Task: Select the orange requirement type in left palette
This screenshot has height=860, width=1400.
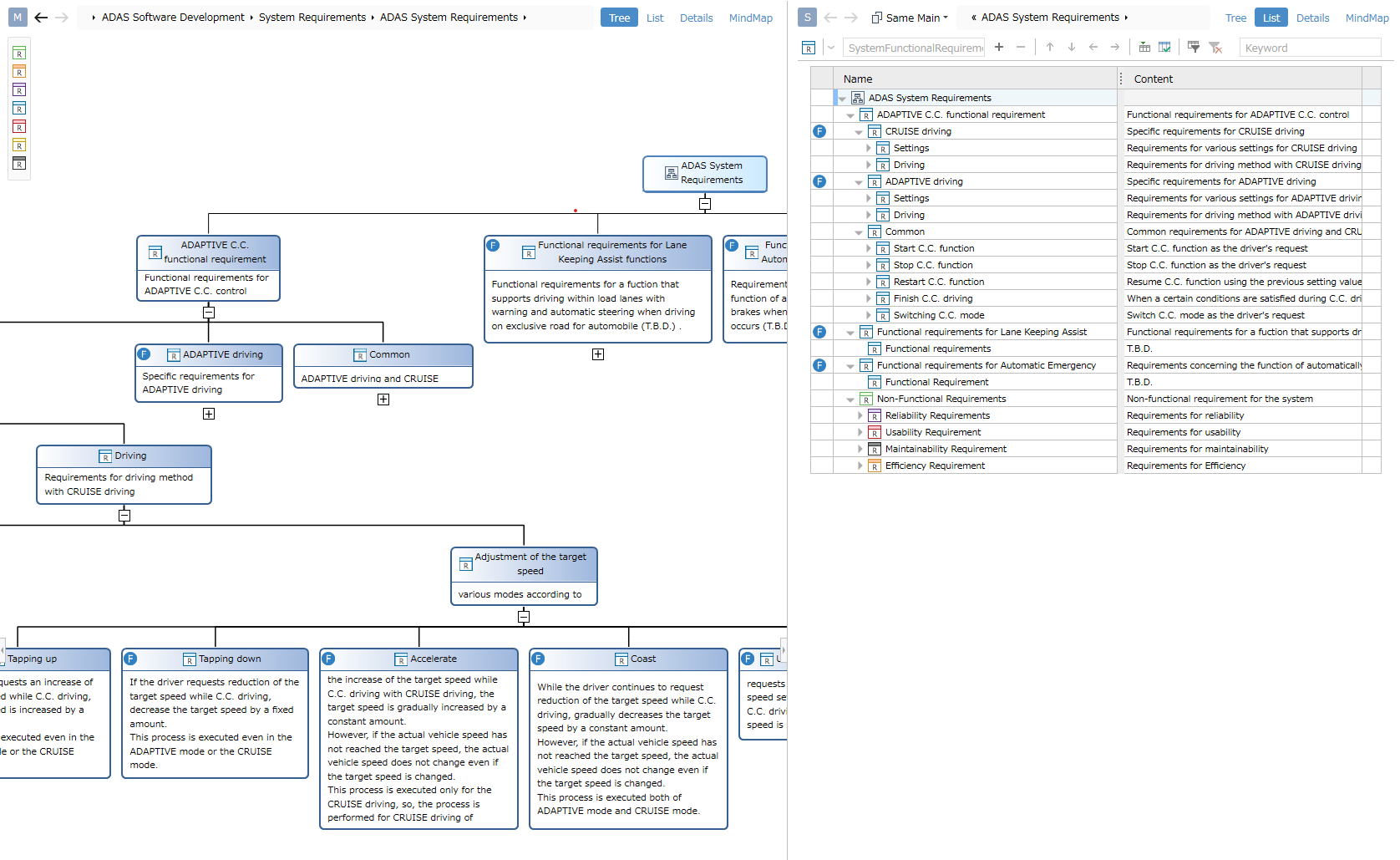Action: tap(19, 72)
